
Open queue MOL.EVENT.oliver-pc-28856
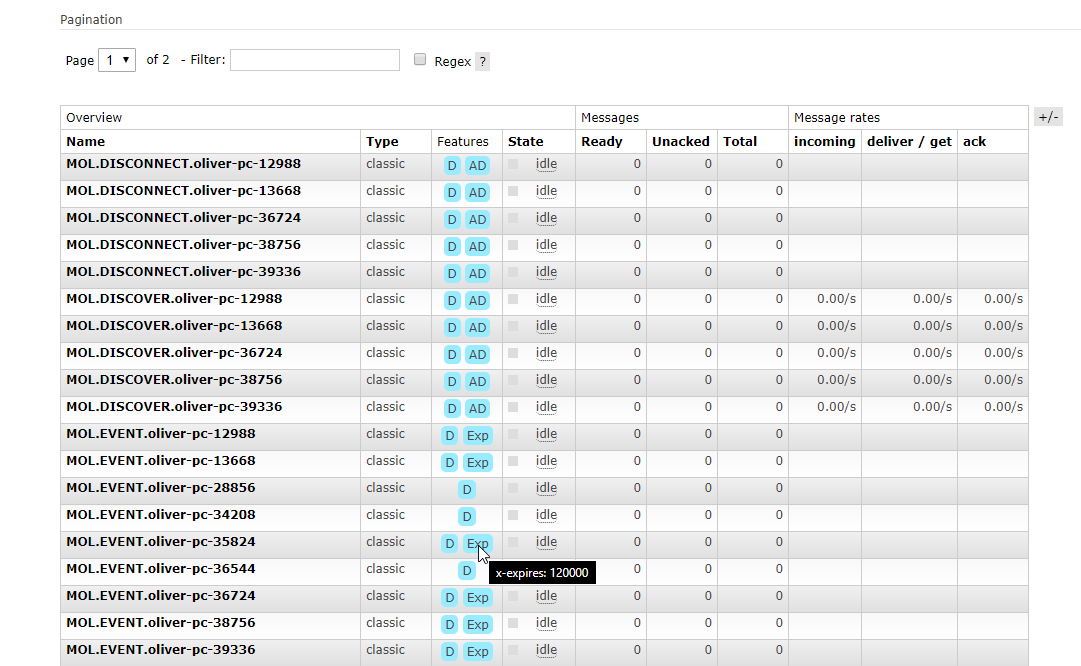pyautogui.click(x=161, y=487)
